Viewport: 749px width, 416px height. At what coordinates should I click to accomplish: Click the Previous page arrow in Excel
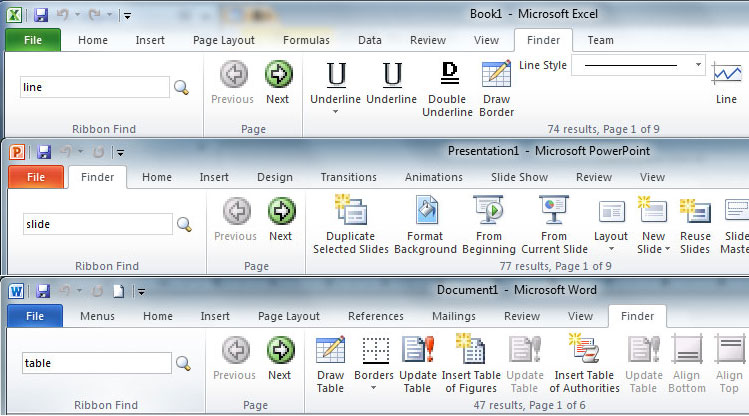click(233, 82)
